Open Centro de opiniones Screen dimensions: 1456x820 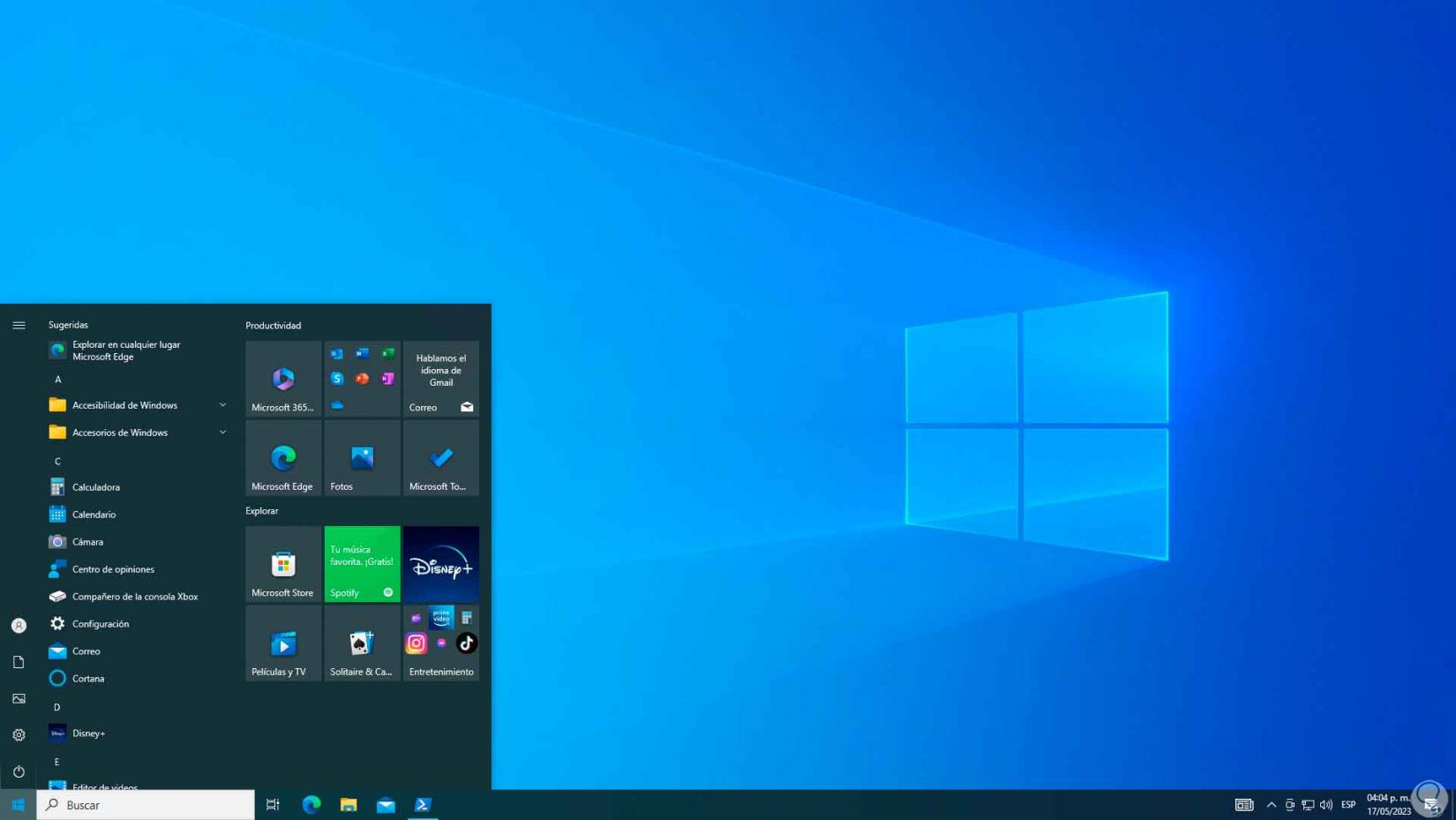tap(139, 569)
